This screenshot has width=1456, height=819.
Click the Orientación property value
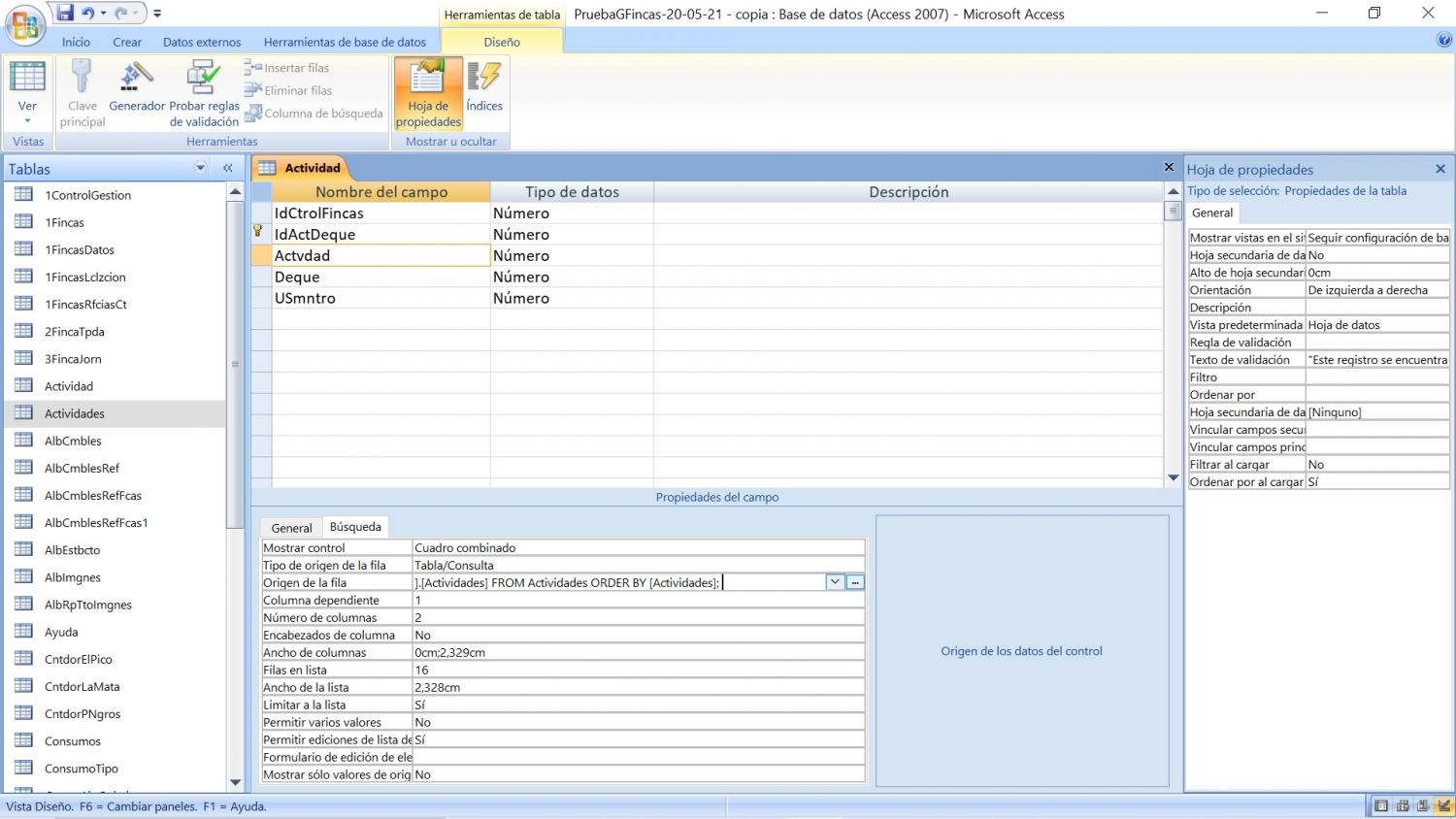click(x=1377, y=290)
